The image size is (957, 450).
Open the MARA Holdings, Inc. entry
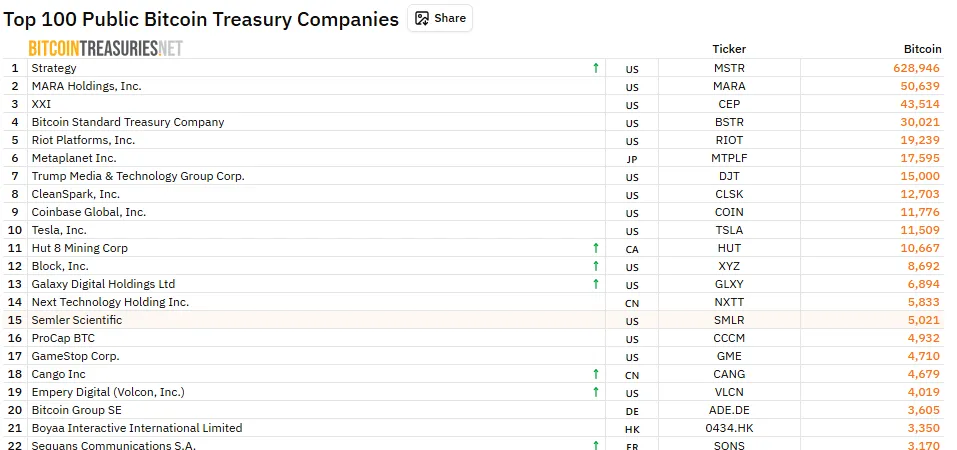point(87,86)
